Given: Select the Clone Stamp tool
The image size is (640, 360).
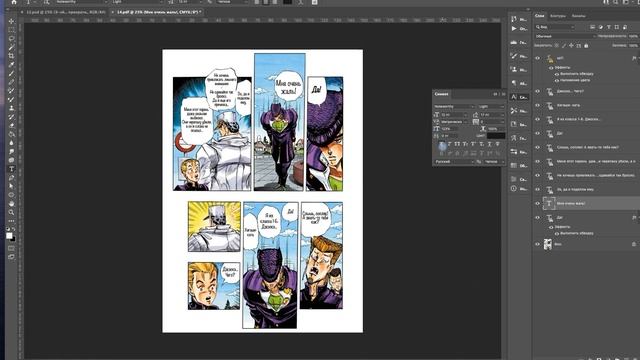Looking at the screenshot, I should point(11,108).
